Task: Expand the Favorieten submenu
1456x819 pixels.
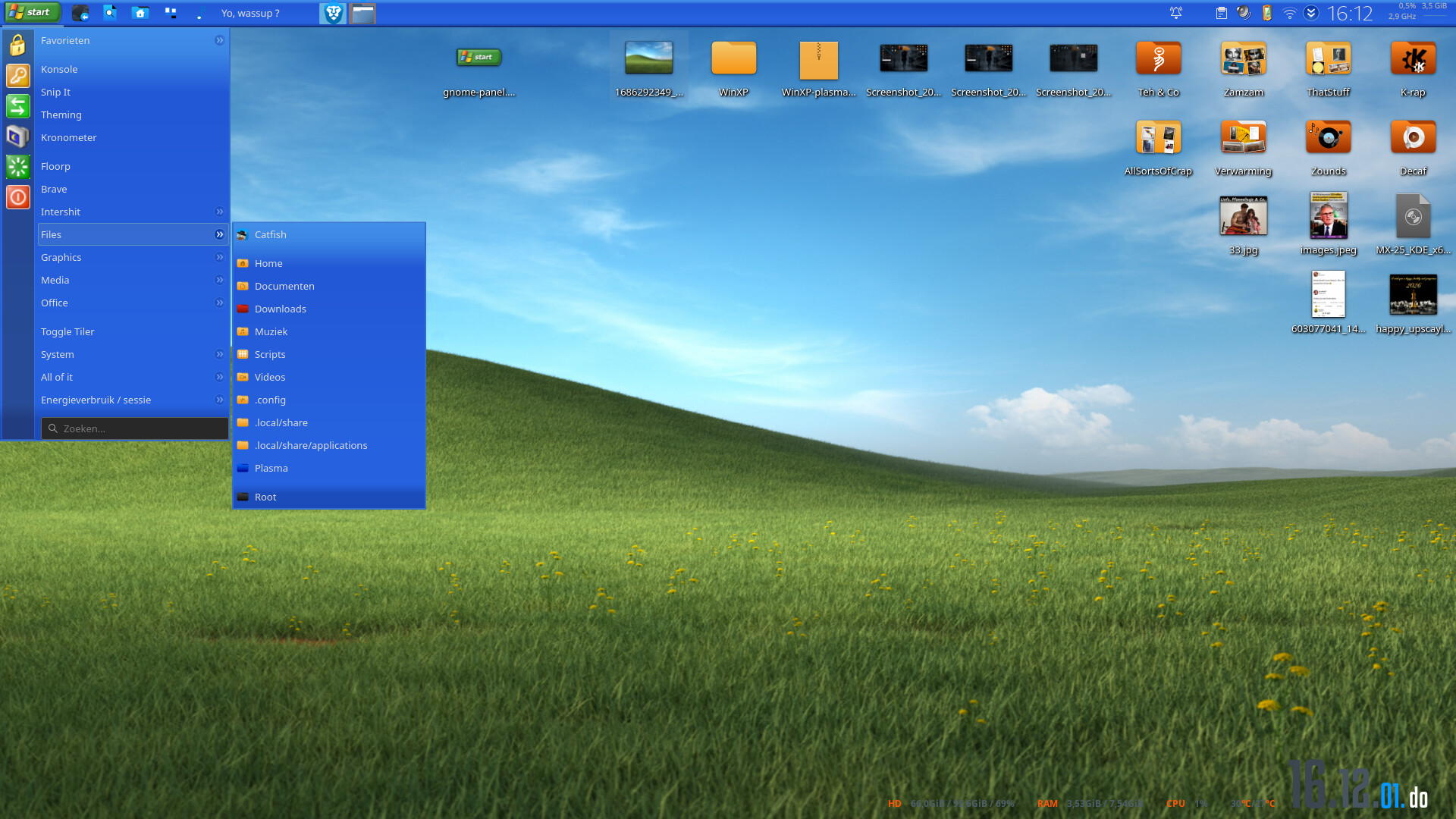Action: [133, 40]
